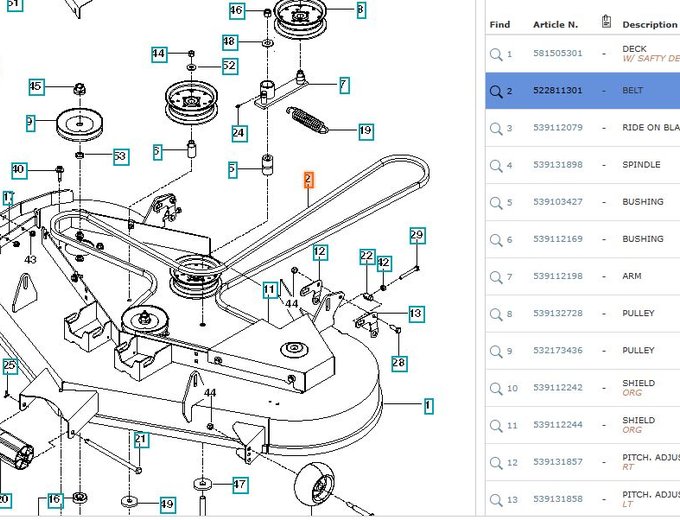680x520 pixels.
Task: Click the magnifier icon for row 4 SPINDLE
Action: point(496,166)
